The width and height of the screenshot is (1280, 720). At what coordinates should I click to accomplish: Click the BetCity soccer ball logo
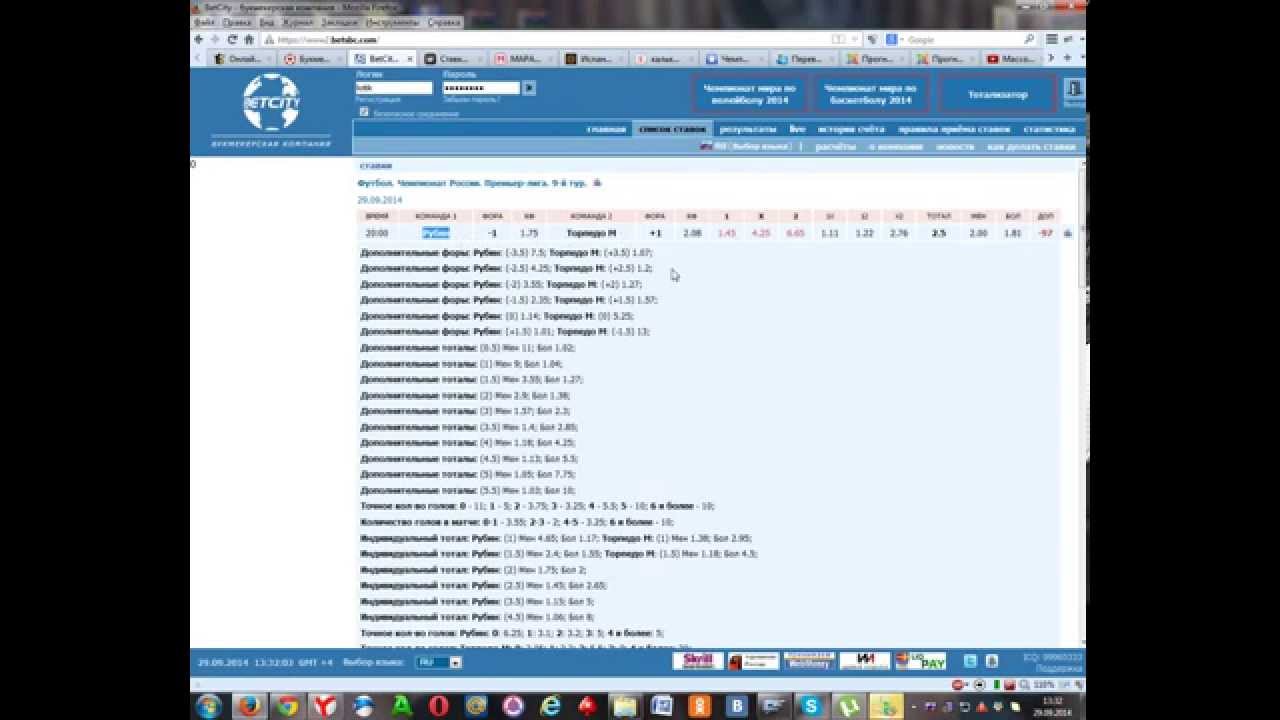271,103
